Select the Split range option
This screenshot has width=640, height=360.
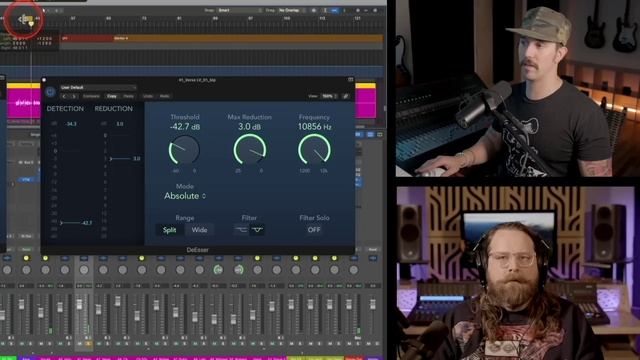pyautogui.click(x=169, y=230)
